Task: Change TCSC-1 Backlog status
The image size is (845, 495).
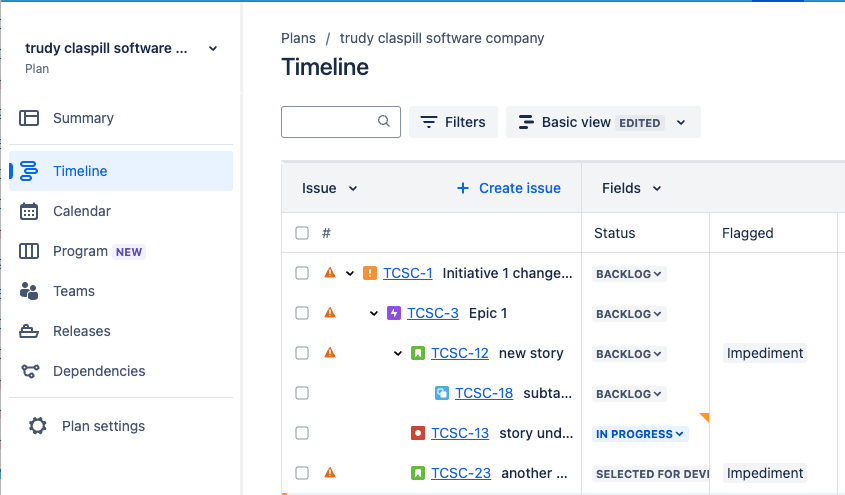Action: 629,274
